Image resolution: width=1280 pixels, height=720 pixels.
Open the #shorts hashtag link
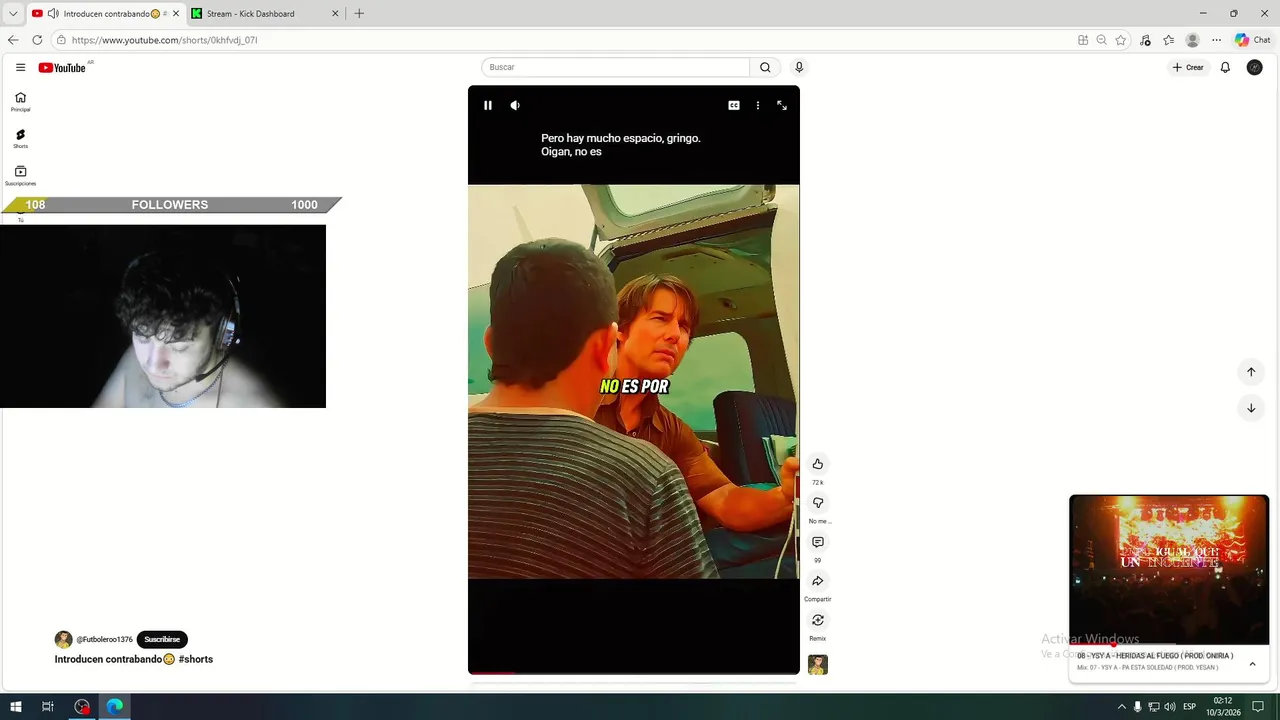click(196, 660)
